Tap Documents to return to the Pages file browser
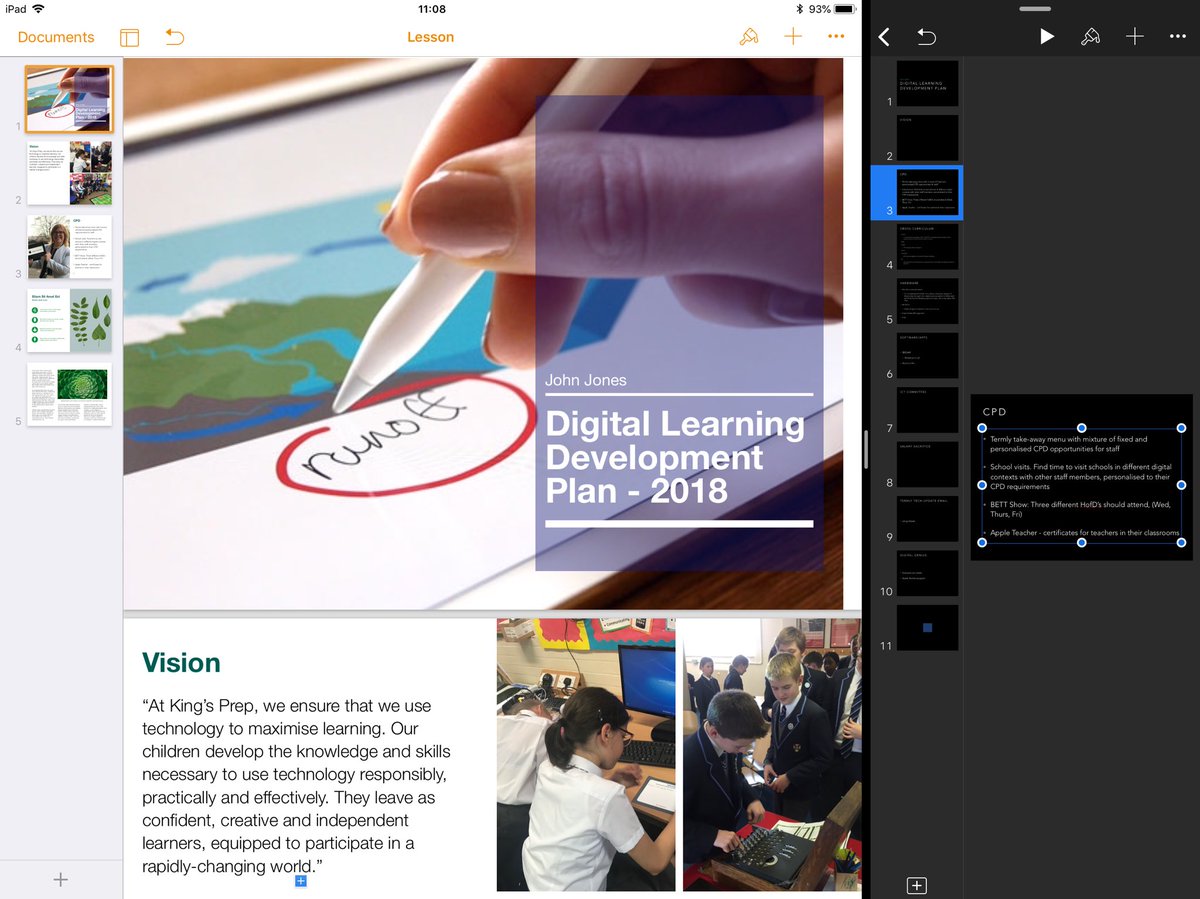Image resolution: width=1200 pixels, height=899 pixels. [55, 37]
